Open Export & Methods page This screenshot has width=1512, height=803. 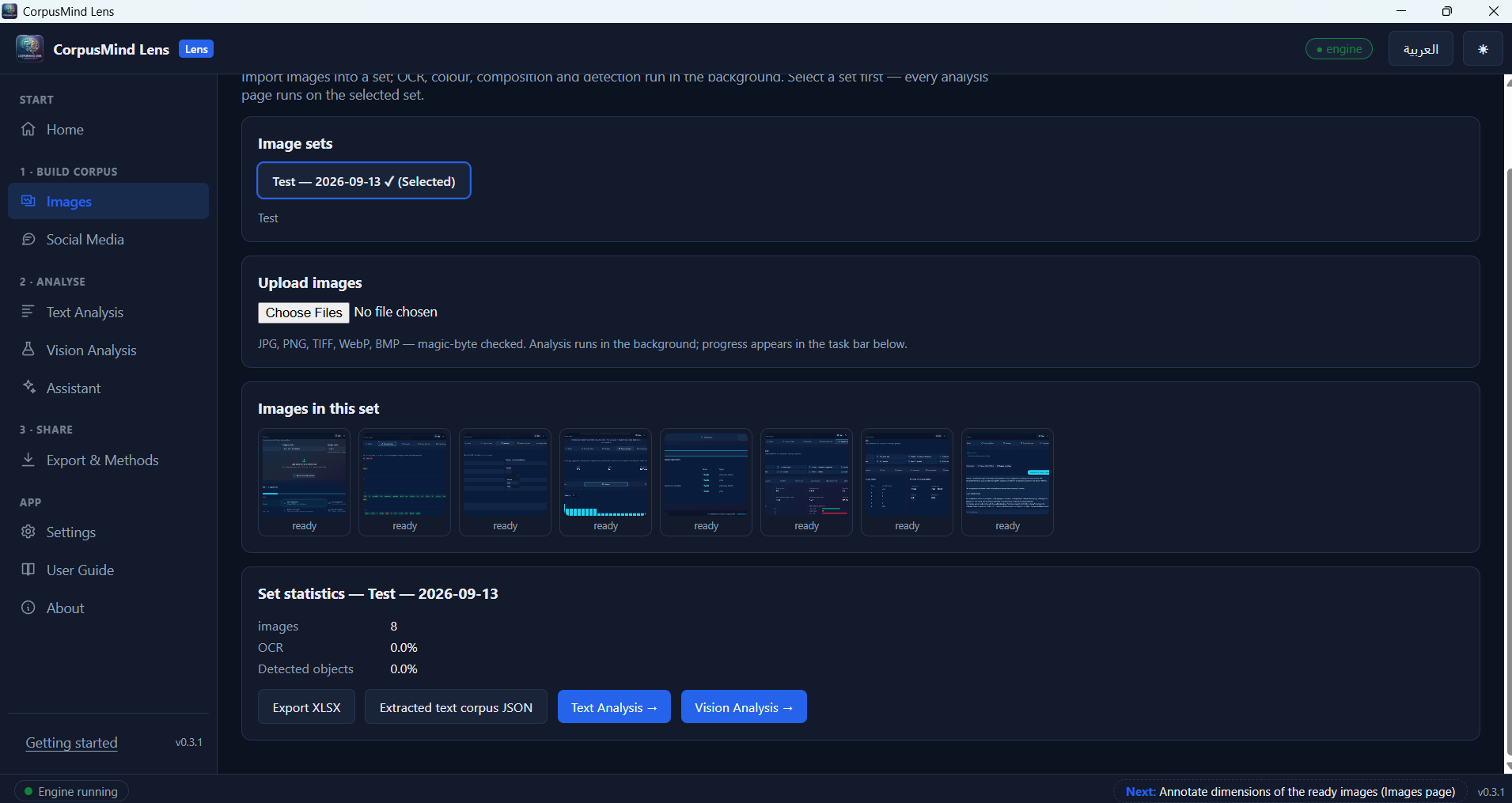click(108, 460)
